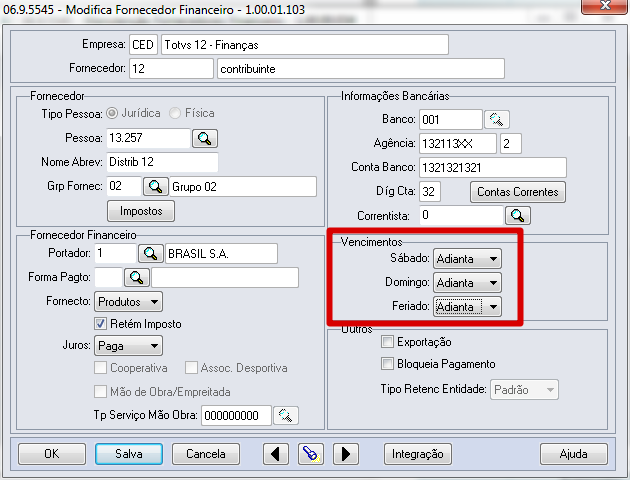Click the Forma Pagto description field
630x480 pixels.
pyautogui.click(x=225, y=278)
